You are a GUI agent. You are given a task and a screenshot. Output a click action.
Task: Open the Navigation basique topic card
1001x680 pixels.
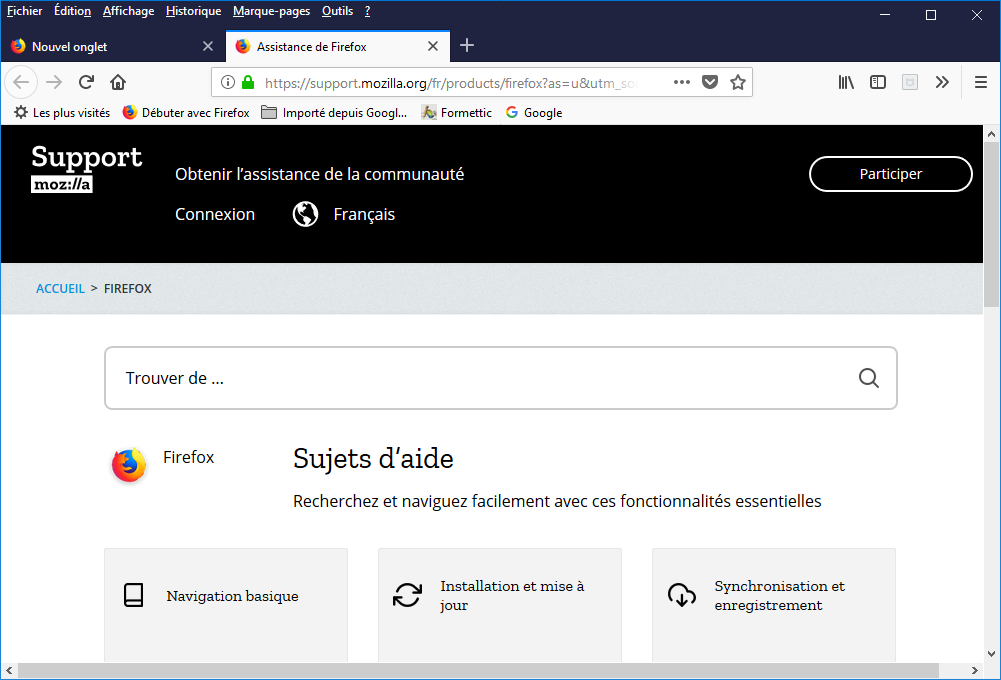226,605
